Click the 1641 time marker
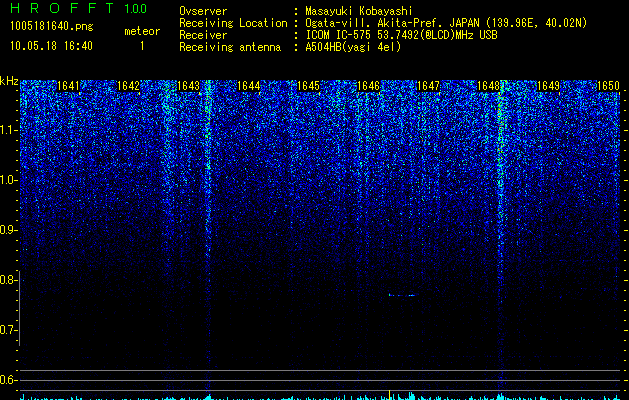629x400 pixels. (x=69, y=86)
